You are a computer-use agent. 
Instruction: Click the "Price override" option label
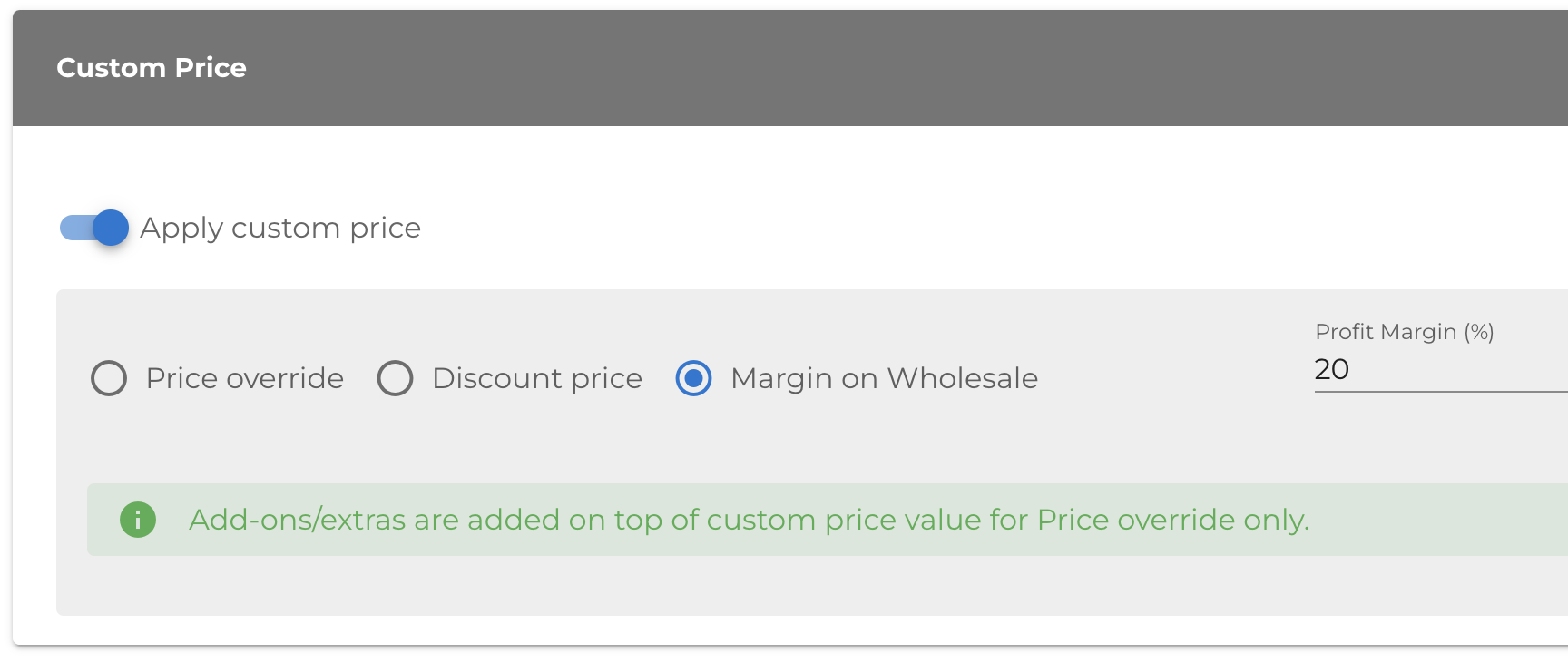click(245, 378)
